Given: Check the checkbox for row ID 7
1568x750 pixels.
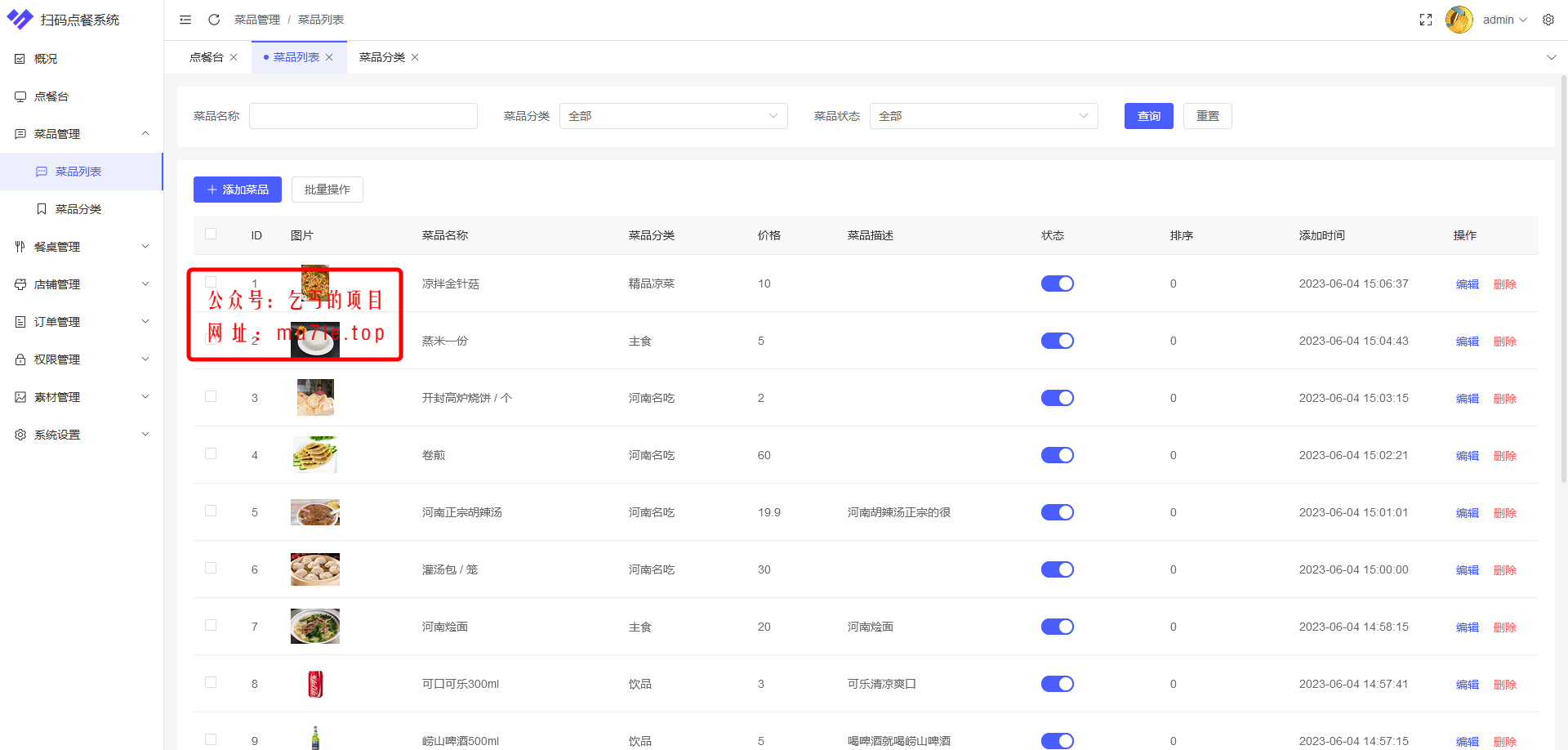Looking at the screenshot, I should tap(211, 625).
